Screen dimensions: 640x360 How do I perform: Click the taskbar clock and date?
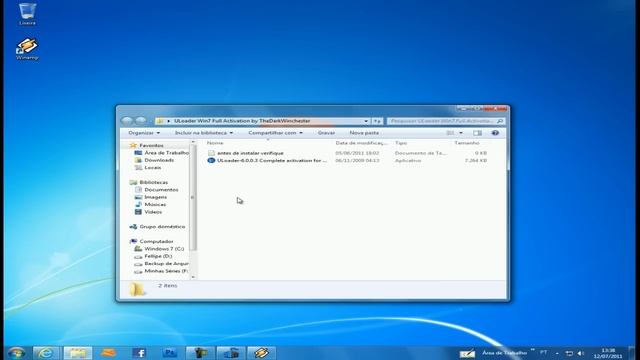pyautogui.click(x=608, y=353)
